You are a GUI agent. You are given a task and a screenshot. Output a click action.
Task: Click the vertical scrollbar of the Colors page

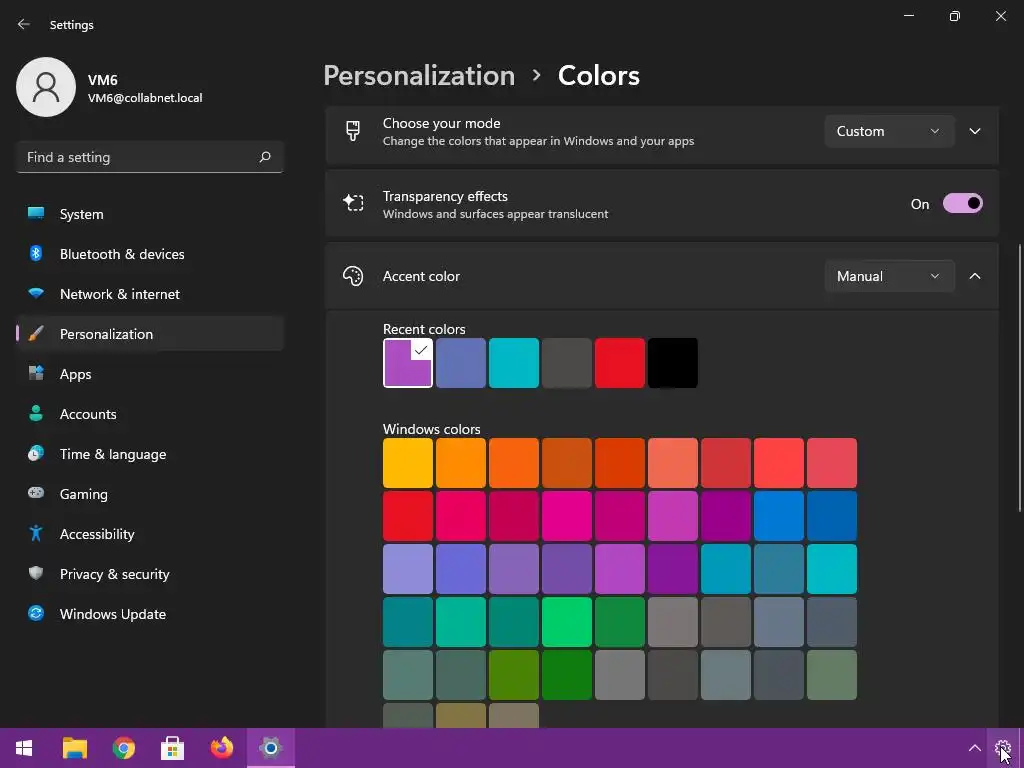[x=1020, y=379]
